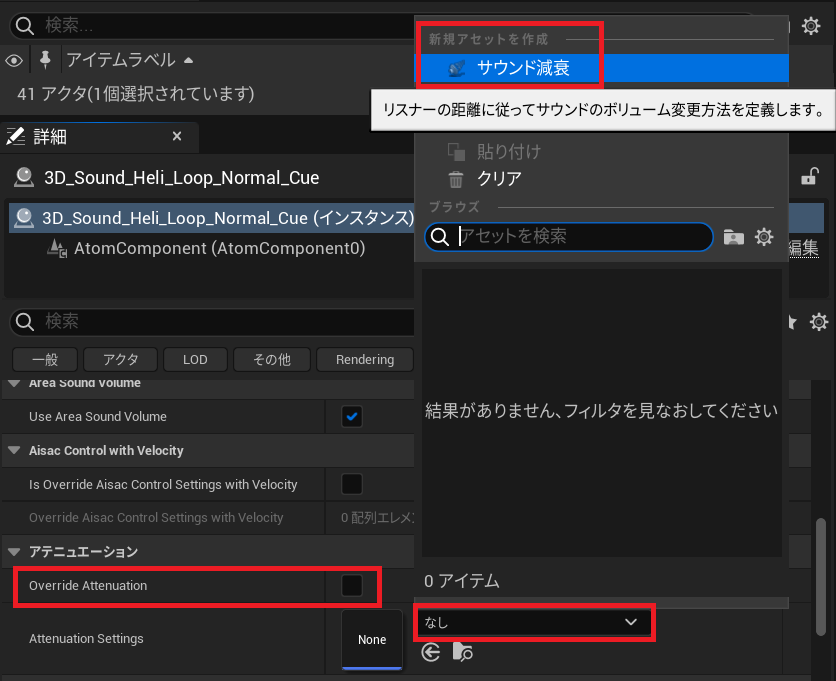Click 0 配列エレメント value
Image resolution: width=836 pixels, height=681 pixels.
click(x=377, y=518)
